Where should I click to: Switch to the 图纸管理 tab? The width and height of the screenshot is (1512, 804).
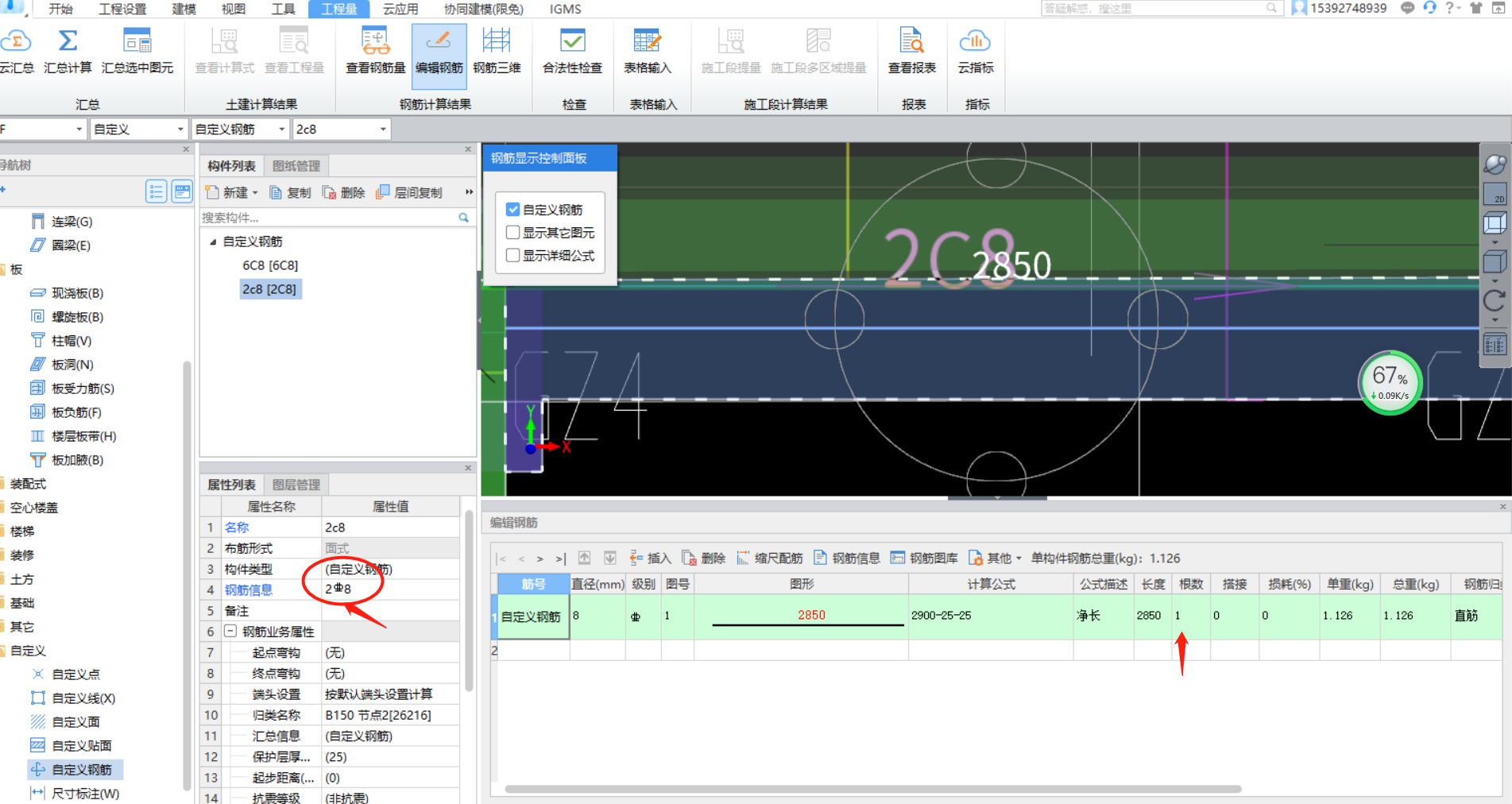pos(296,166)
